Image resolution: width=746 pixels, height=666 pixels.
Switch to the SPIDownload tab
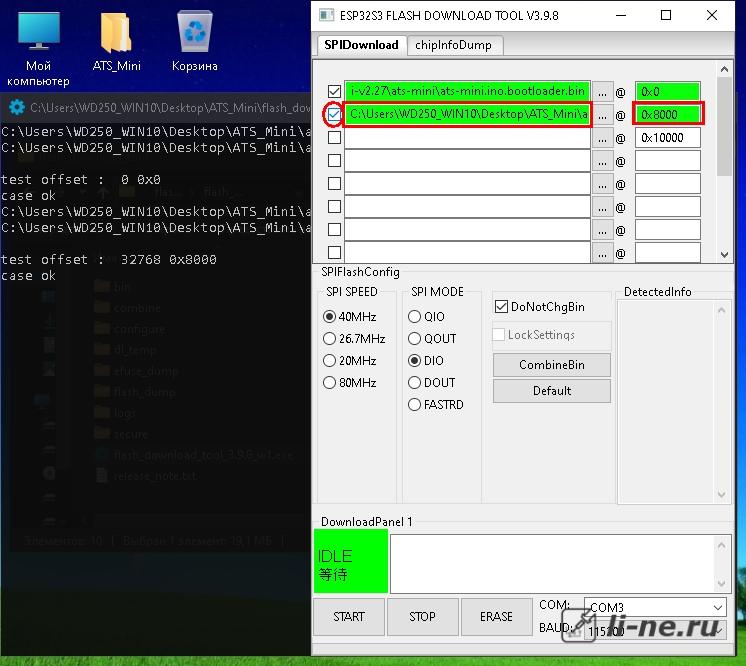point(362,45)
